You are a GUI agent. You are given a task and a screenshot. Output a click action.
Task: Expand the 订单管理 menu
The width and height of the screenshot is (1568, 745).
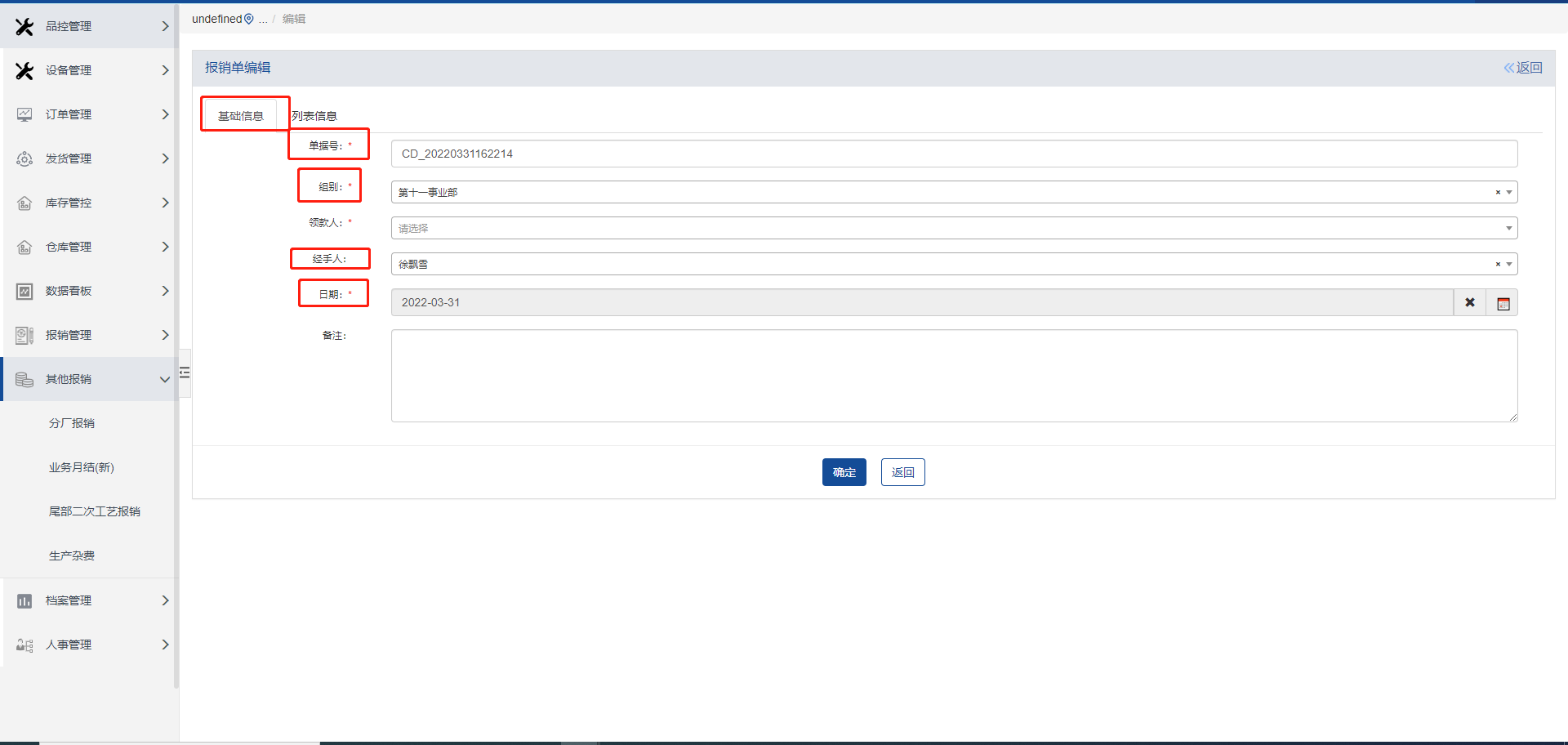tap(164, 114)
